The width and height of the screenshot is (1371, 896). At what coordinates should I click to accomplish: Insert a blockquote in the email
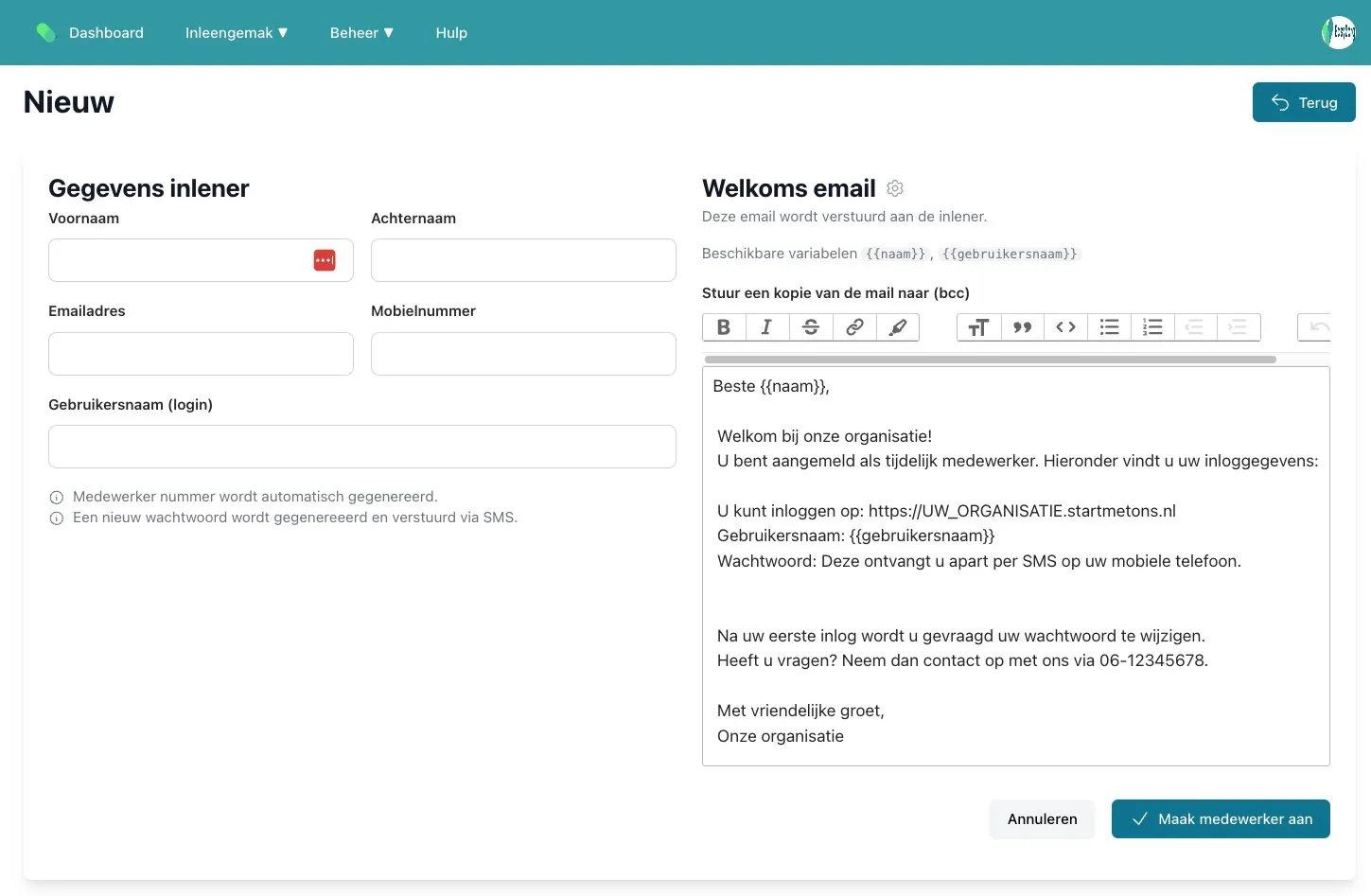(x=1022, y=327)
